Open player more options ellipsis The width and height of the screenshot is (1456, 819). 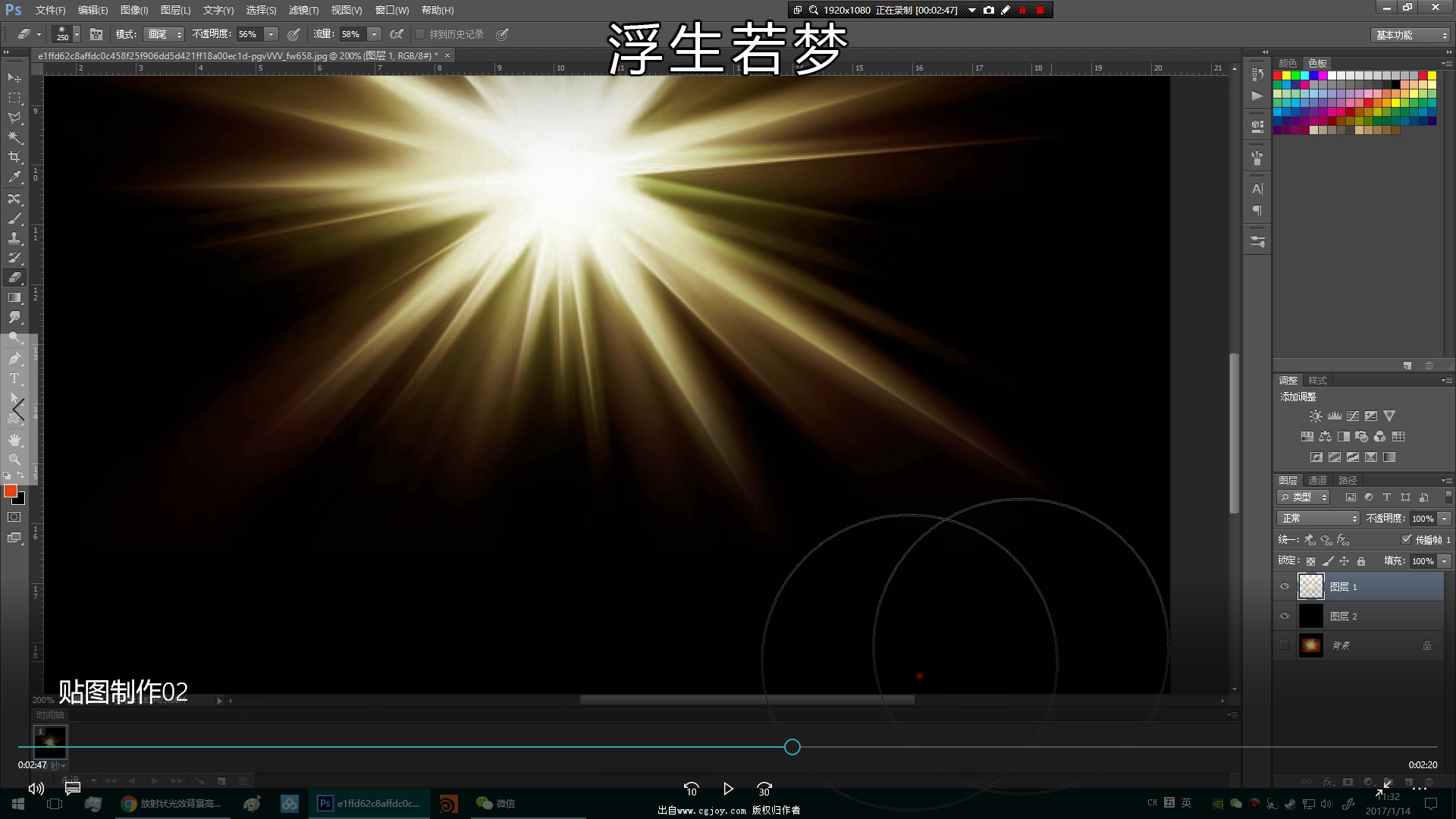[1420, 789]
